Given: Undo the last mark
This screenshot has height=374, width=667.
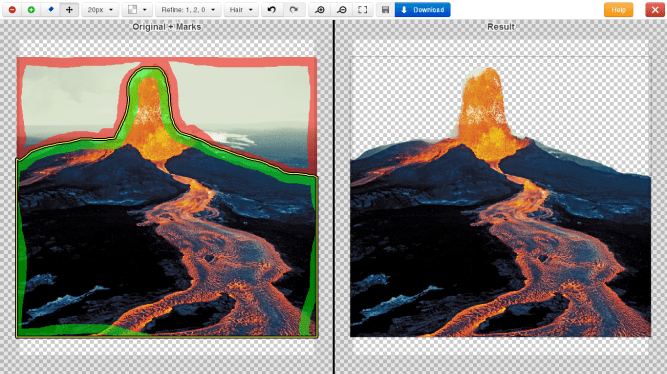Looking at the screenshot, I should [272, 9].
